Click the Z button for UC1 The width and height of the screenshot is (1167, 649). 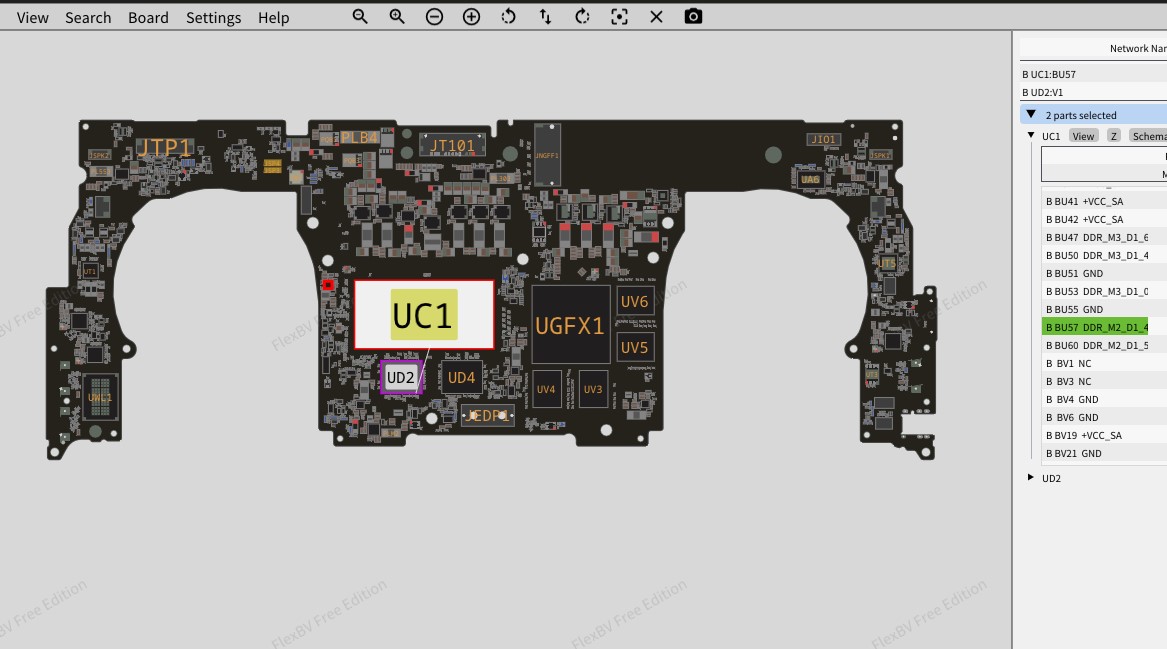[x=1113, y=136]
